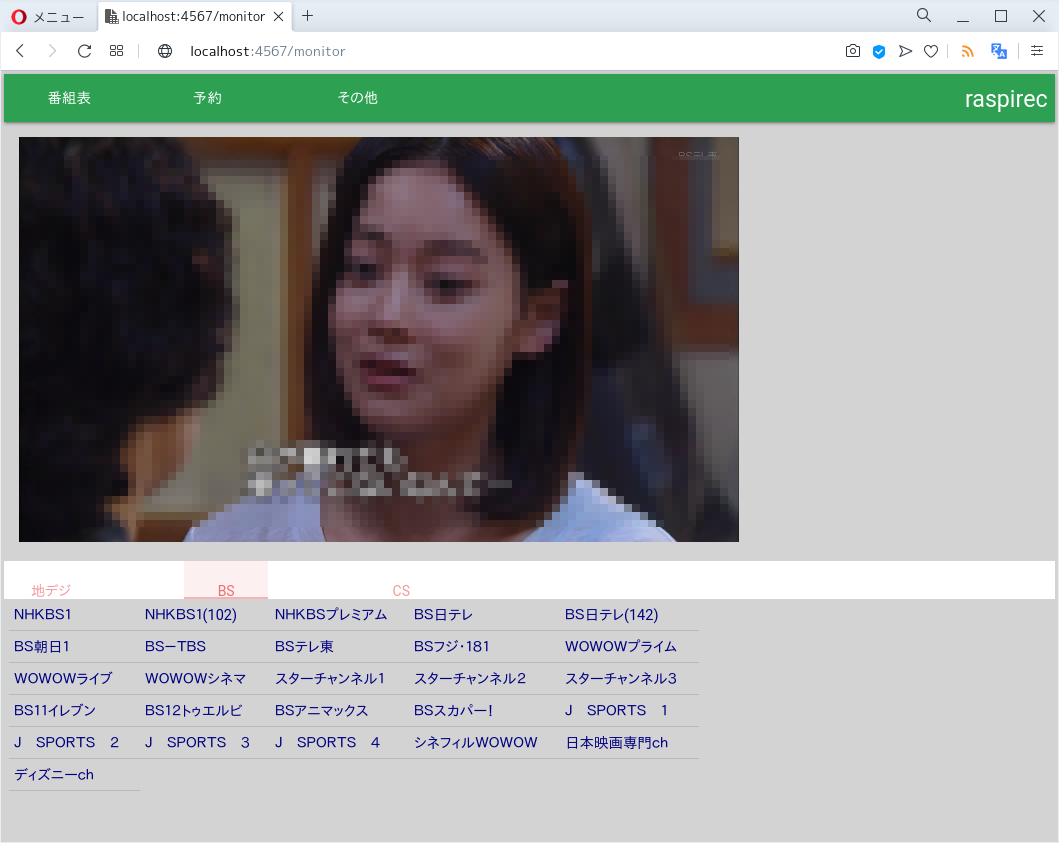Tune to WOWOWシネマ
This screenshot has width=1059, height=843.
click(x=195, y=678)
